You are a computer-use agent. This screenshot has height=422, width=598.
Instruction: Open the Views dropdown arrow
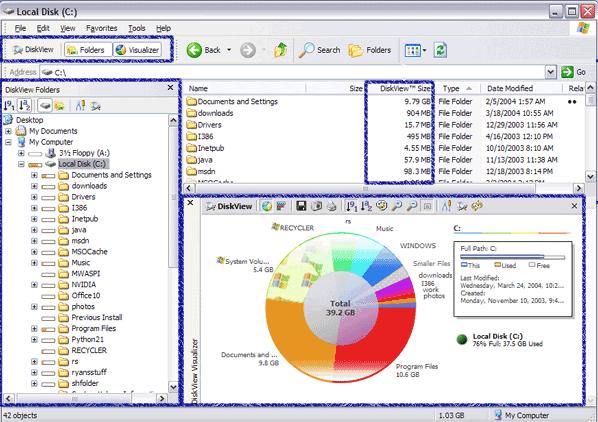424,50
